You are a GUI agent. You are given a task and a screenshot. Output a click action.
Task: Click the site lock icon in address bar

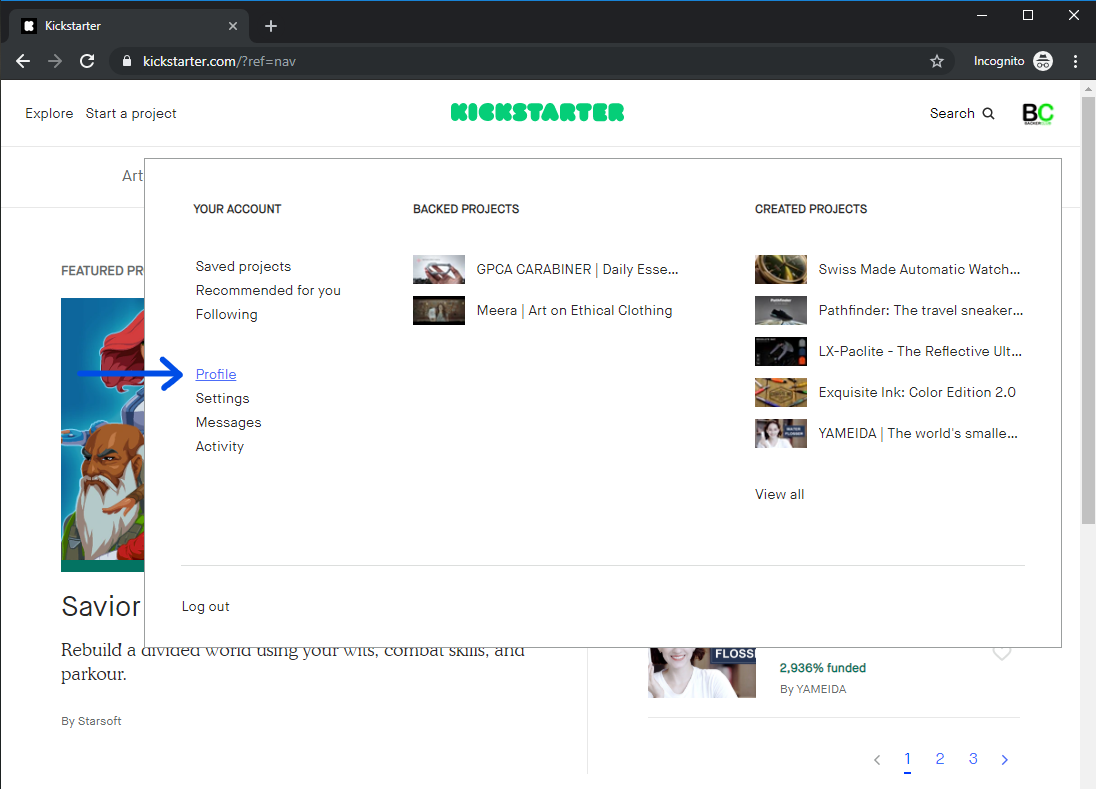coord(127,61)
